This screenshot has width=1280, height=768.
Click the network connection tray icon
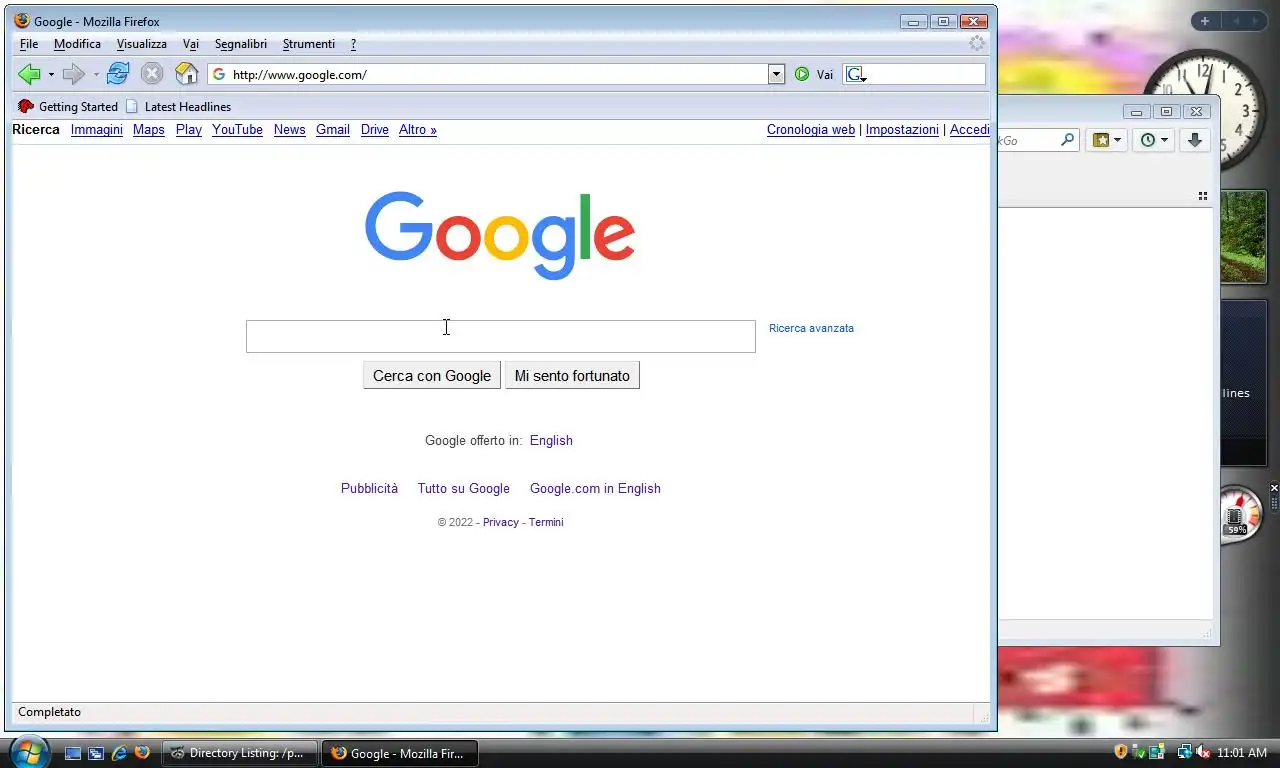1184,752
